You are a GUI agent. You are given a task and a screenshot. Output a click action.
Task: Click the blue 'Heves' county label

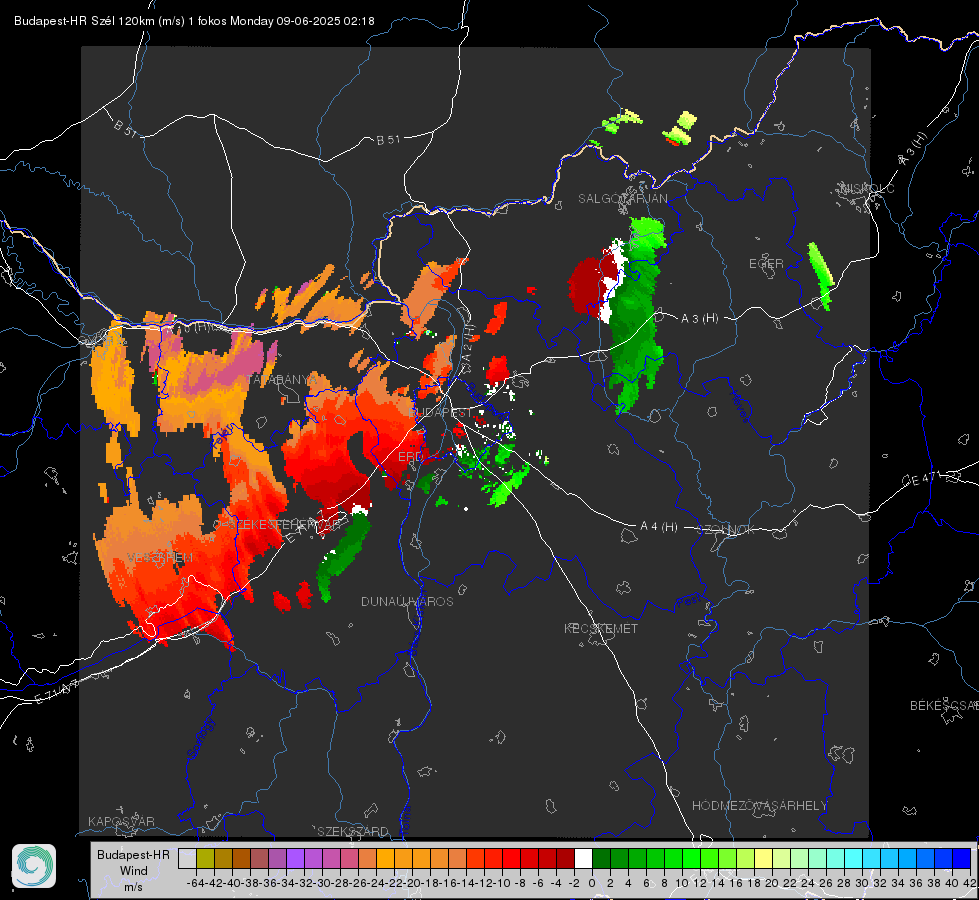click(740, 406)
